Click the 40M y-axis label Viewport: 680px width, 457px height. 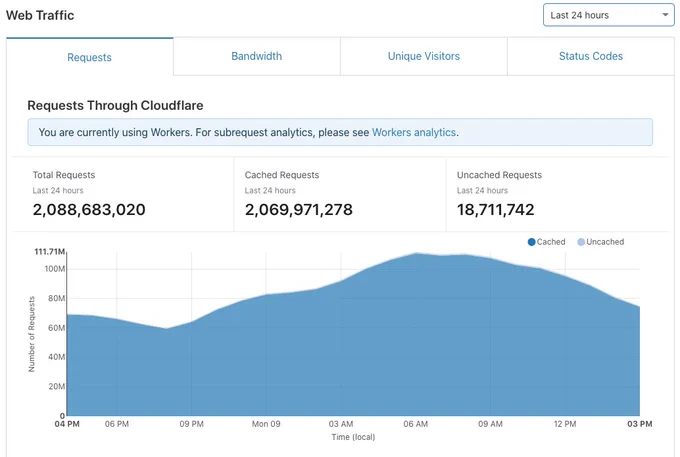56,357
